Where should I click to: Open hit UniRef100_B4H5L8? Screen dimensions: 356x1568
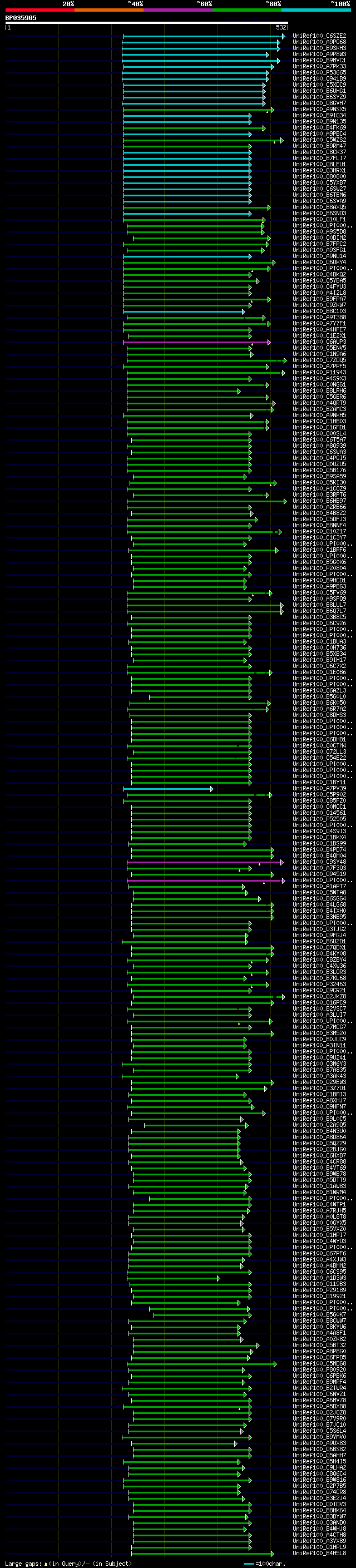click(319, 1553)
